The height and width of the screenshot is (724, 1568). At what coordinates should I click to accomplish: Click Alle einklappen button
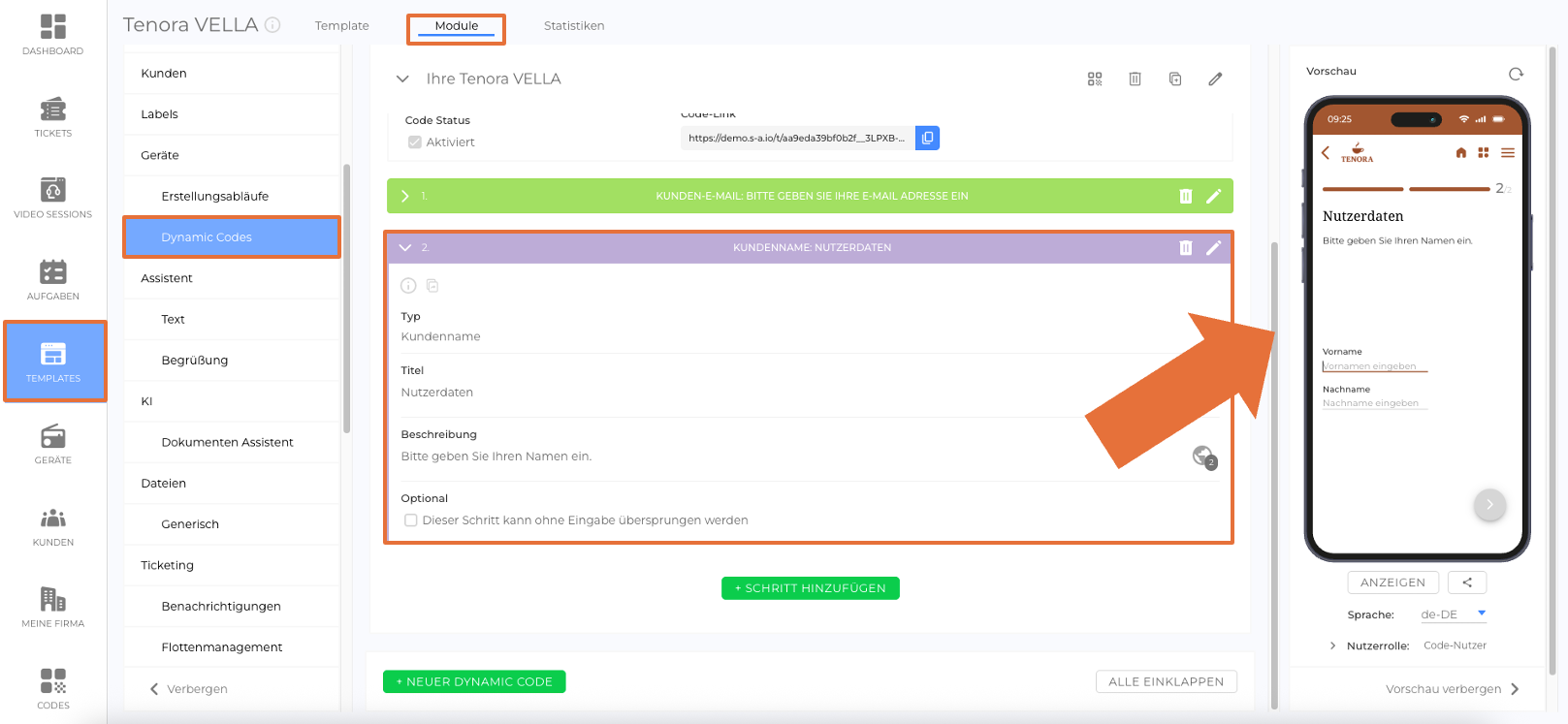(1166, 682)
